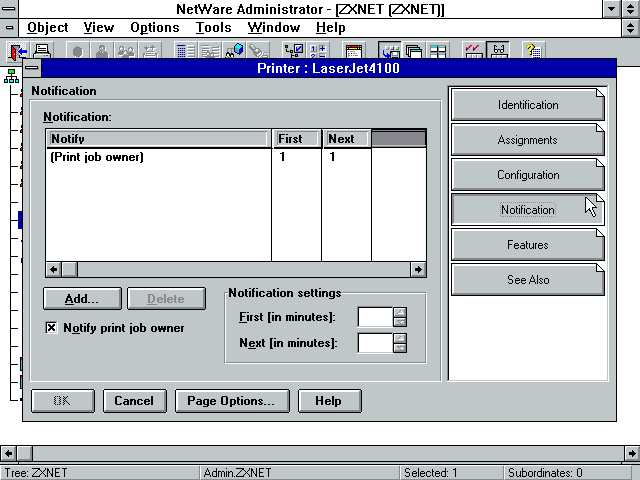Click the eyeglasses toolbar icon
Image resolution: width=640 pixels, height=480 pixels.
click(x=498, y=51)
